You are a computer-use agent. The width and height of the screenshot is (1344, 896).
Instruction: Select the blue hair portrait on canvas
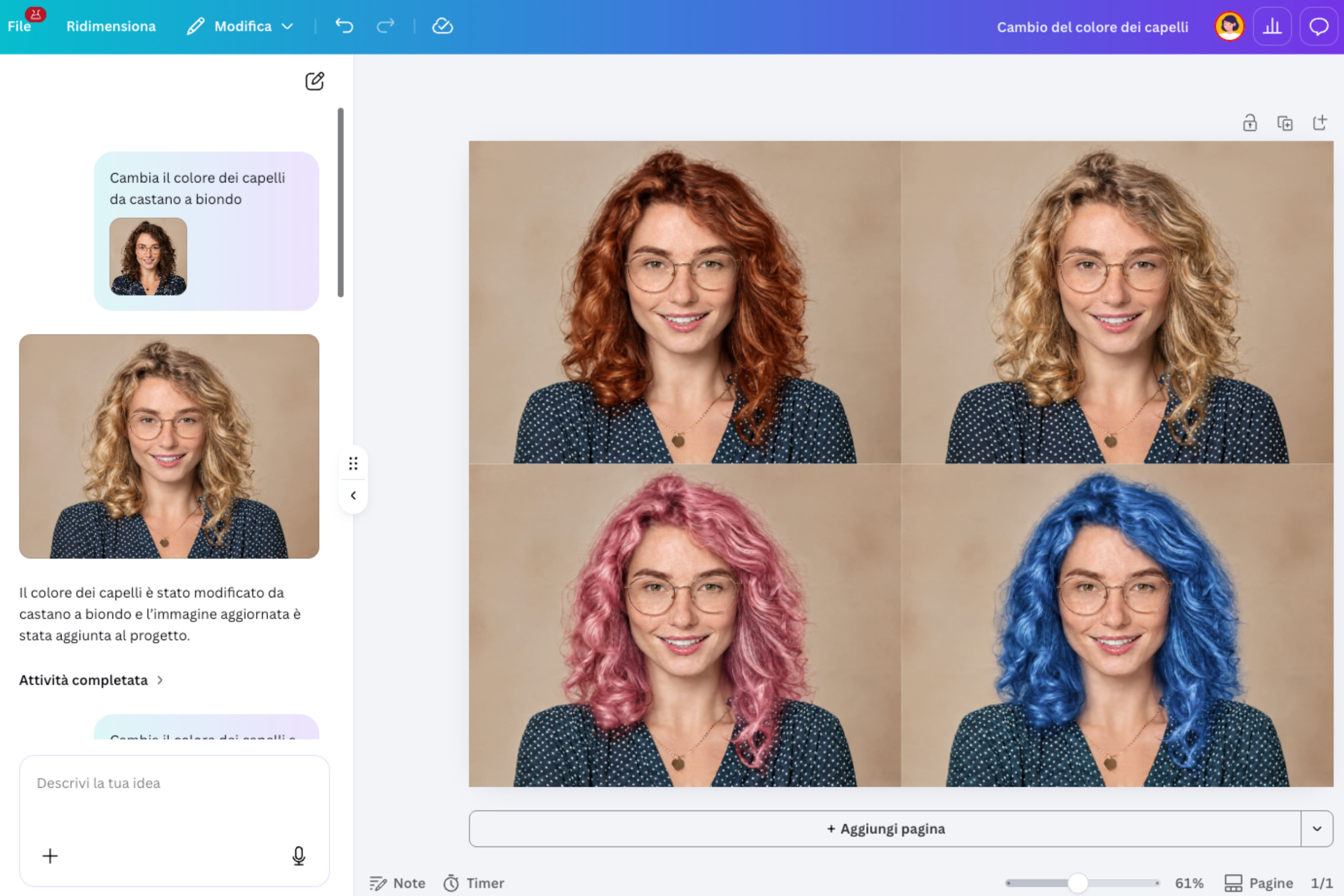click(x=1117, y=625)
